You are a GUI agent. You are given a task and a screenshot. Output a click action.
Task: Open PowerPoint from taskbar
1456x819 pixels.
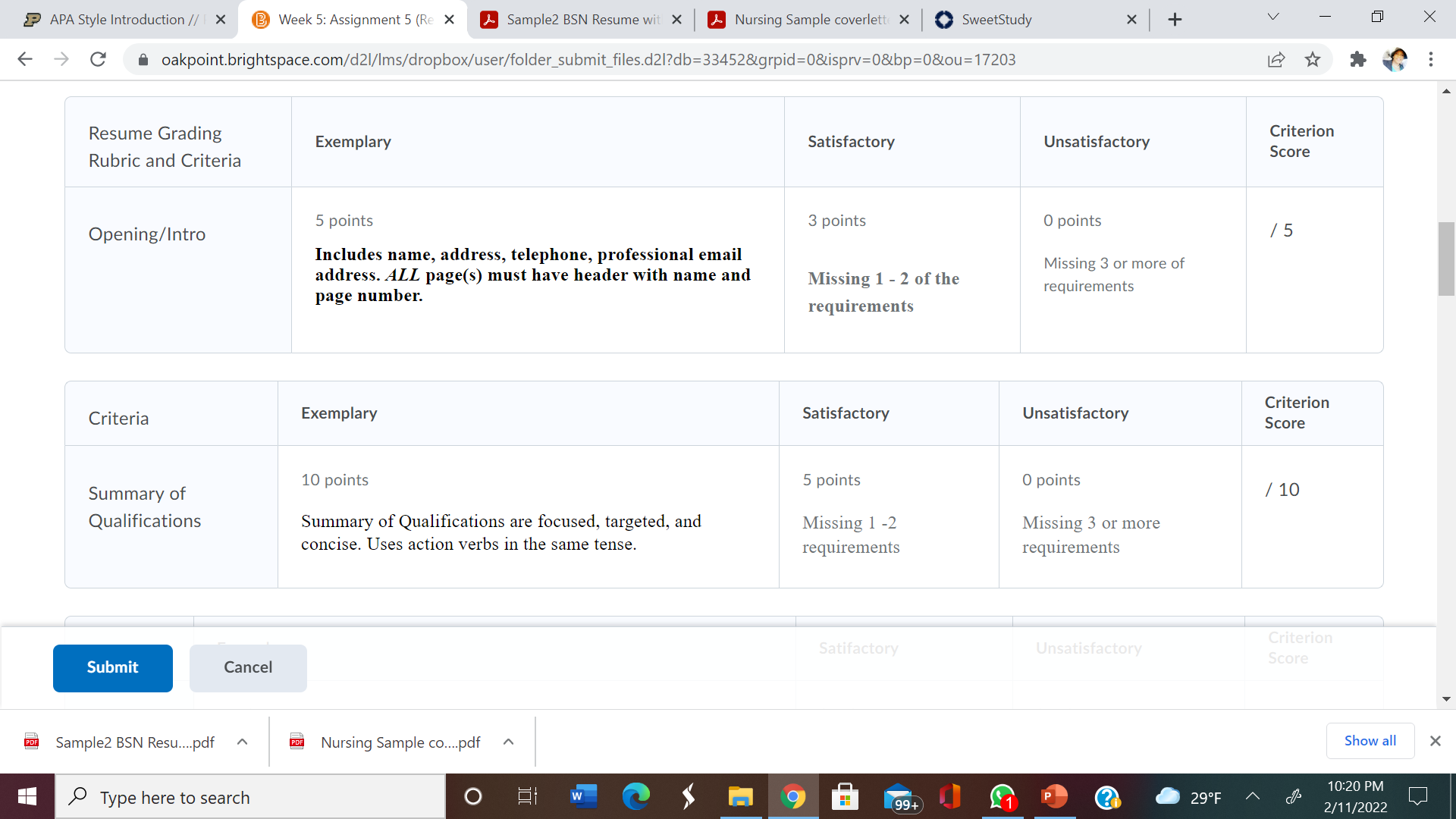1054,796
